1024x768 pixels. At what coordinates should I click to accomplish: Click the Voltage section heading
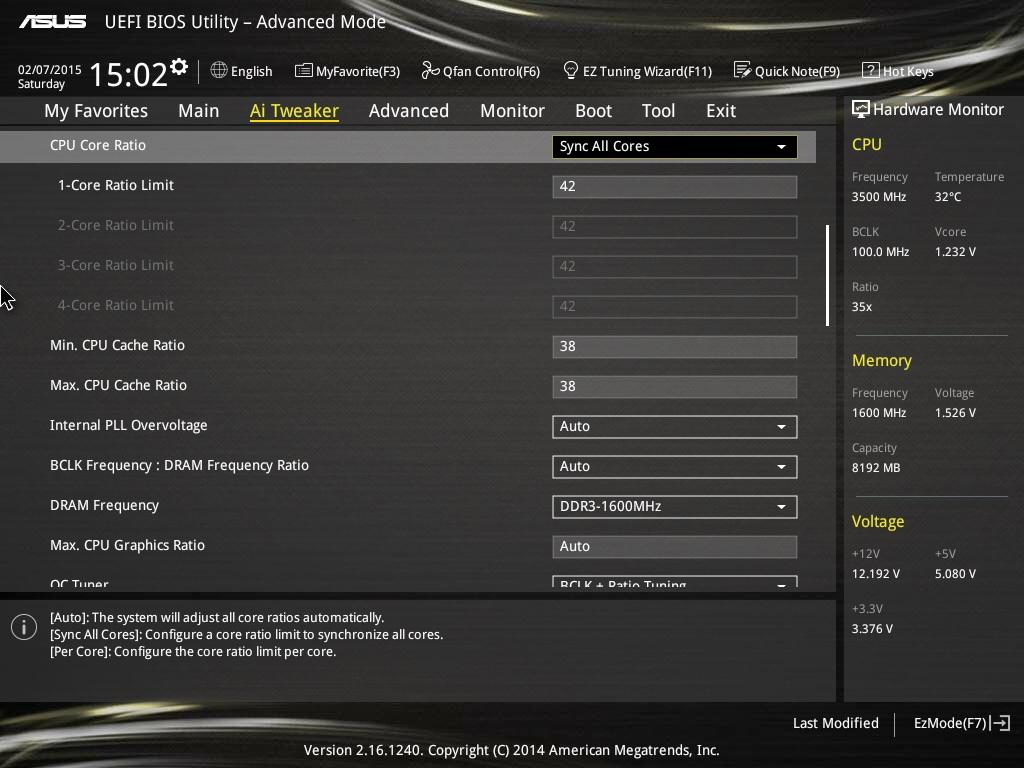878,522
